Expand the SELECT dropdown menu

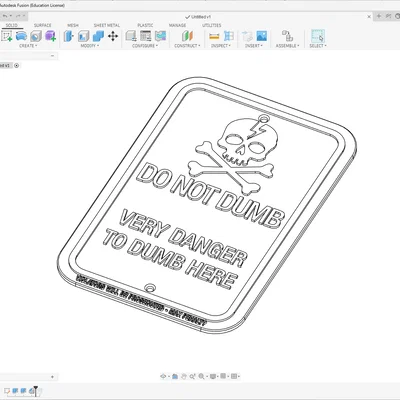[318, 46]
